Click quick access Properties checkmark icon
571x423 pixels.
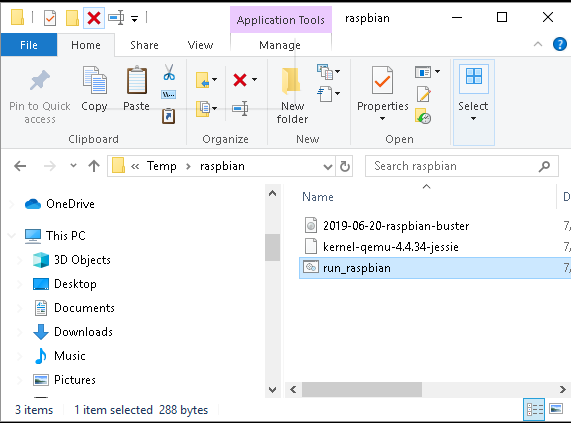[x=50, y=18]
